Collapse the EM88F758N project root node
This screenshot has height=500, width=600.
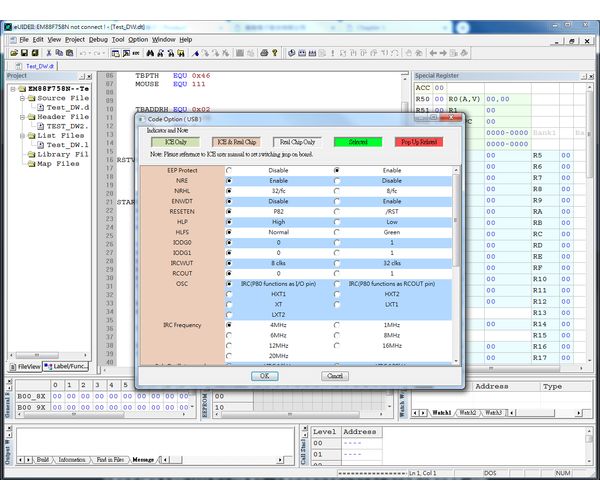coord(12,88)
